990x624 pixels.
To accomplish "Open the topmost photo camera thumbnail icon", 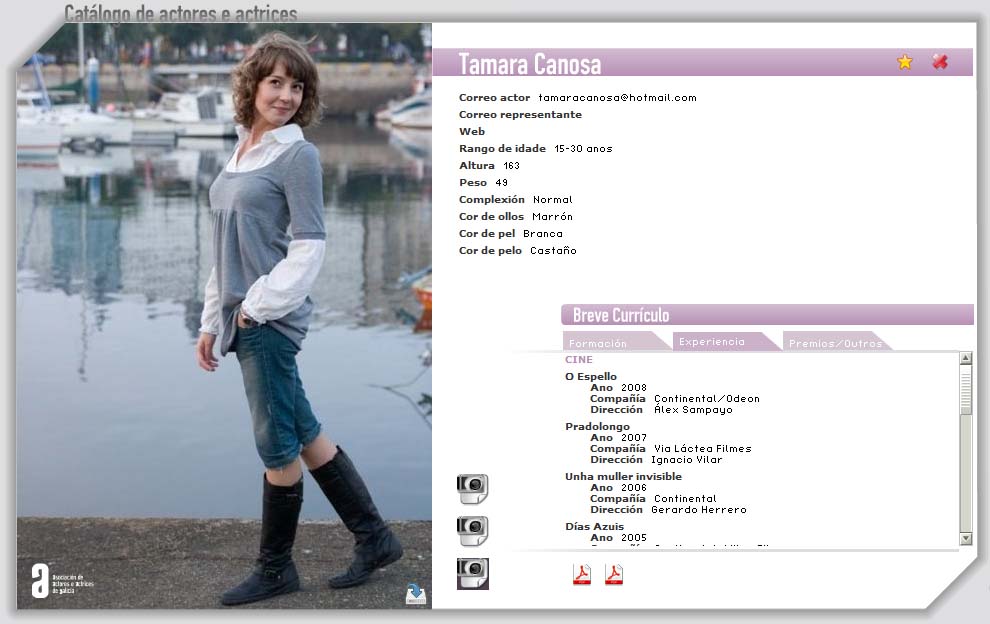I will point(472,489).
